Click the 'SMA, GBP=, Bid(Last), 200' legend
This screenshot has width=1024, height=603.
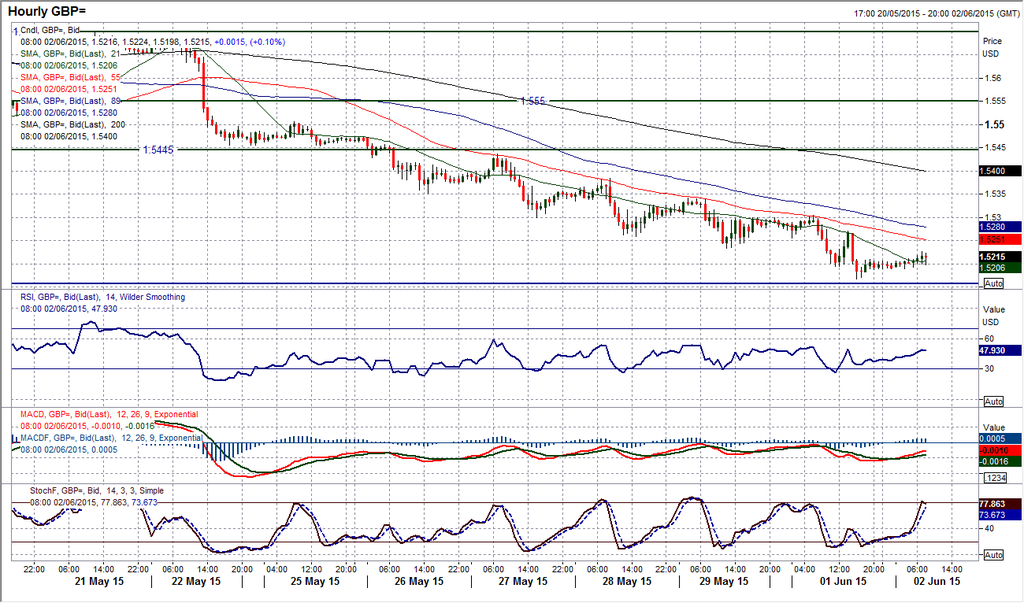73,124
